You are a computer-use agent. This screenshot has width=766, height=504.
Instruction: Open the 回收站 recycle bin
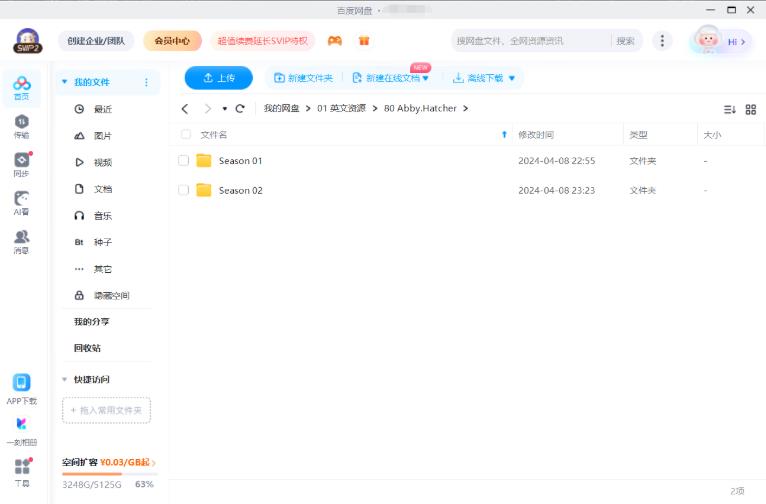pos(87,348)
